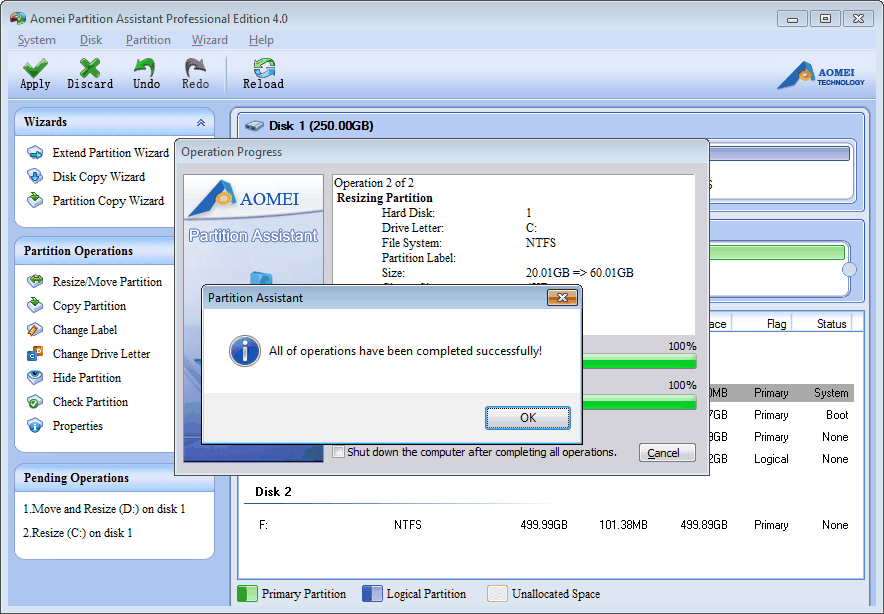Open the System menu
The height and width of the screenshot is (614, 884).
coord(37,40)
